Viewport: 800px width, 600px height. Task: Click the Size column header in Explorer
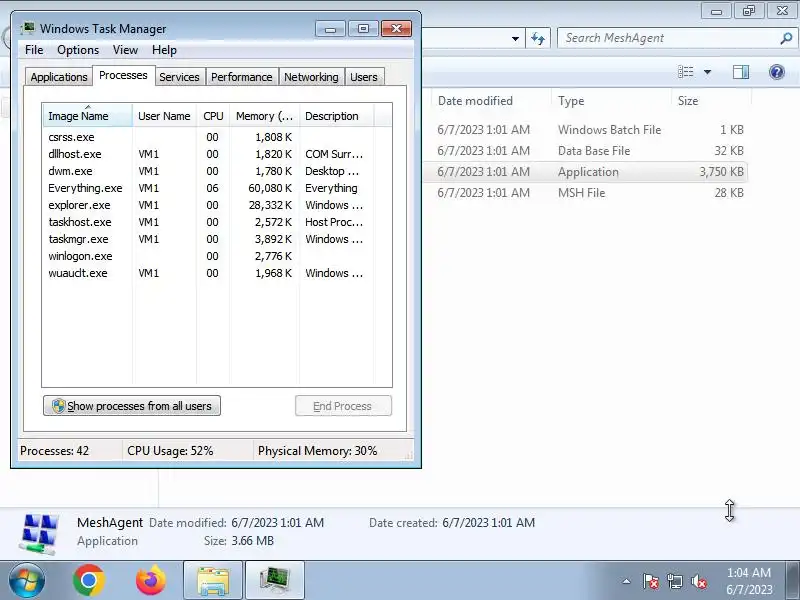pos(711,101)
